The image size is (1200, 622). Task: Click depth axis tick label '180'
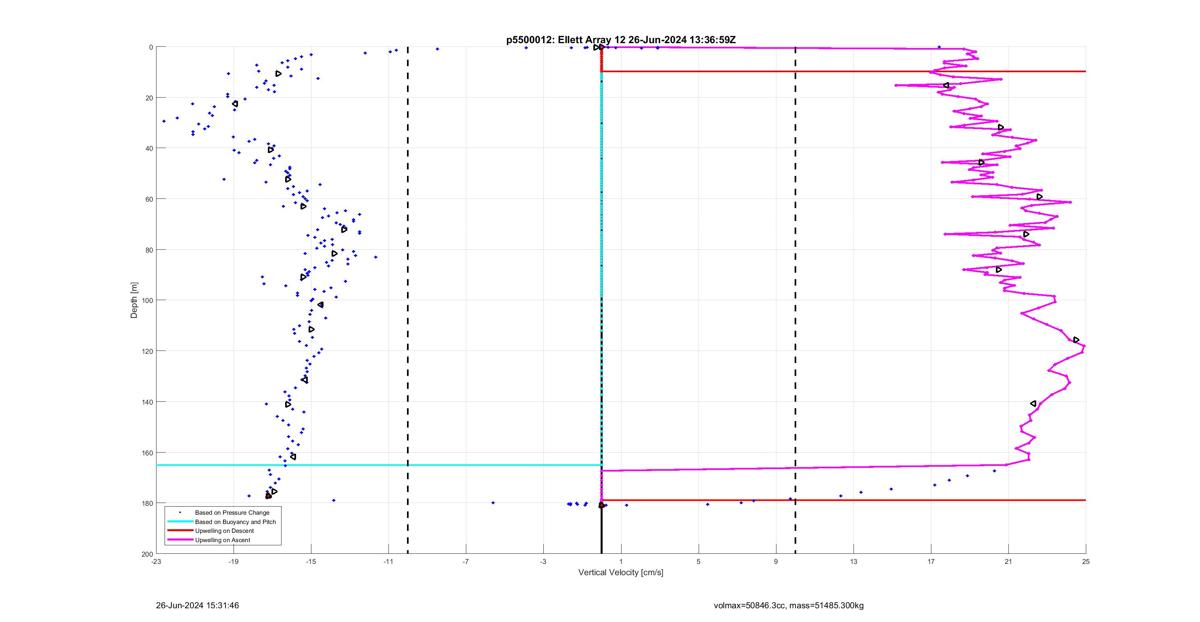tap(146, 503)
